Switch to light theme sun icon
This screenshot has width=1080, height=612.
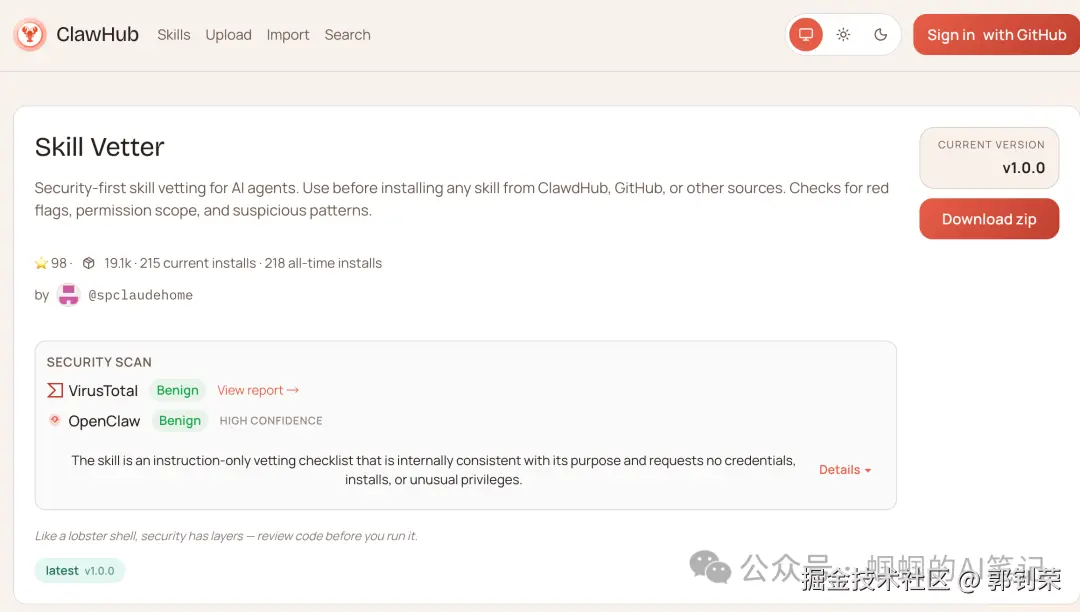(843, 34)
